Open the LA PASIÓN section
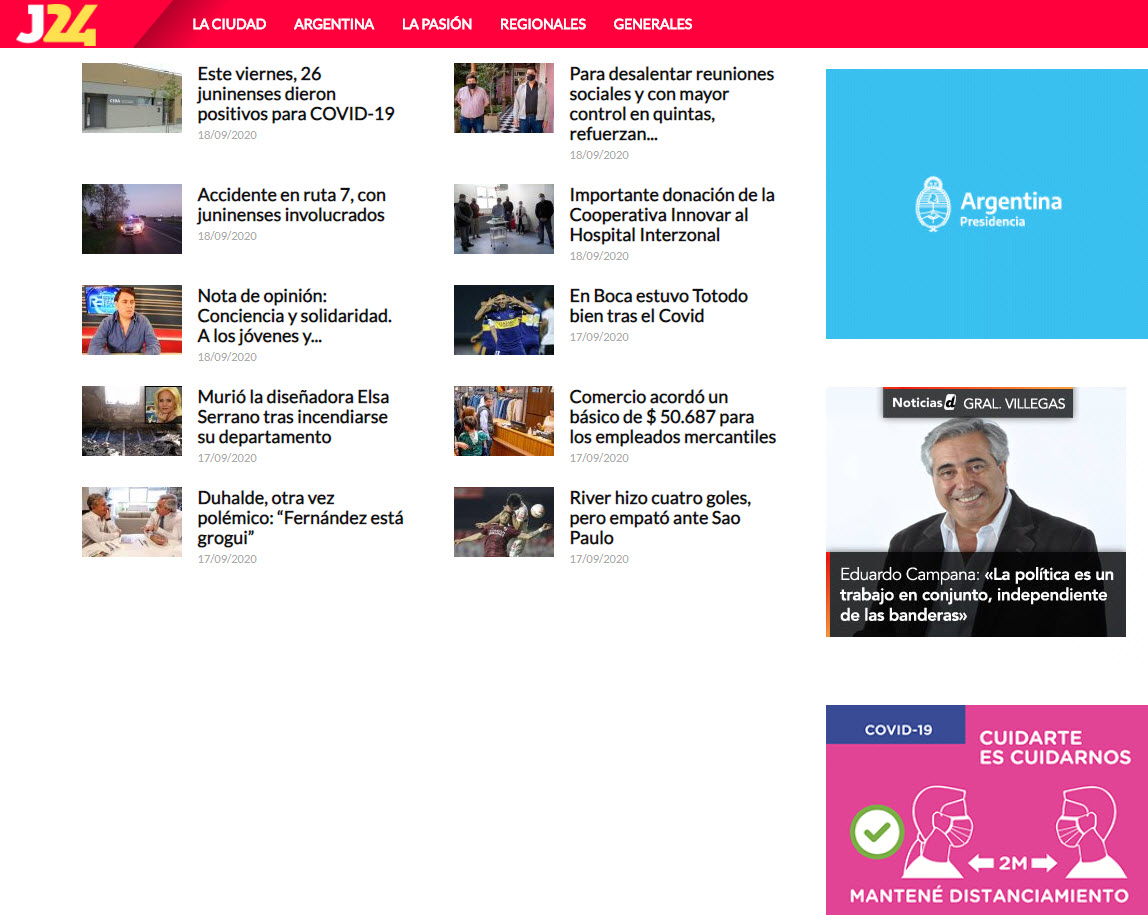Image resolution: width=1148 pixels, height=915 pixels. [x=437, y=24]
